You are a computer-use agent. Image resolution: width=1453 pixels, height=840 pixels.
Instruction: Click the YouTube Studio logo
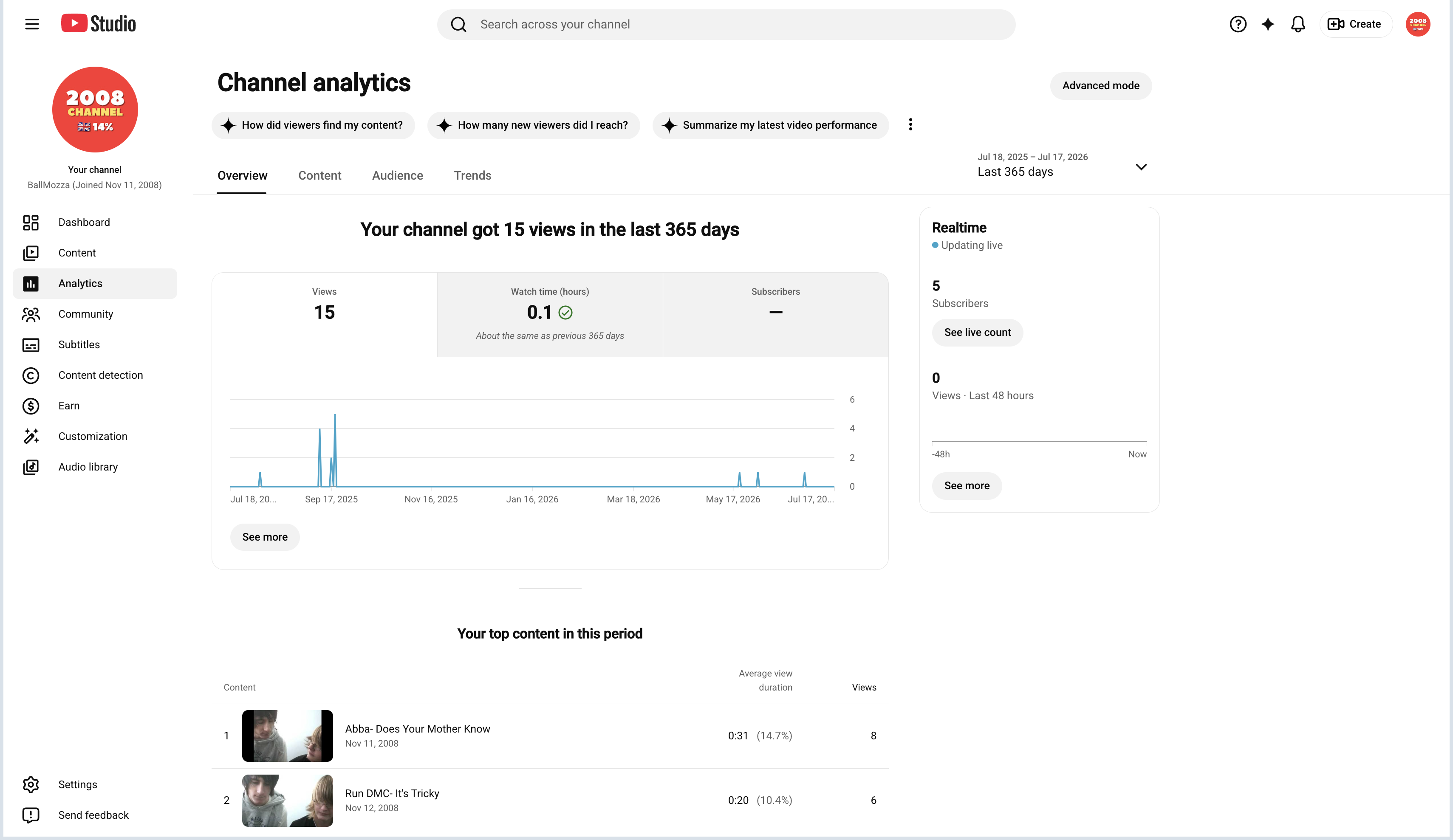tap(99, 24)
